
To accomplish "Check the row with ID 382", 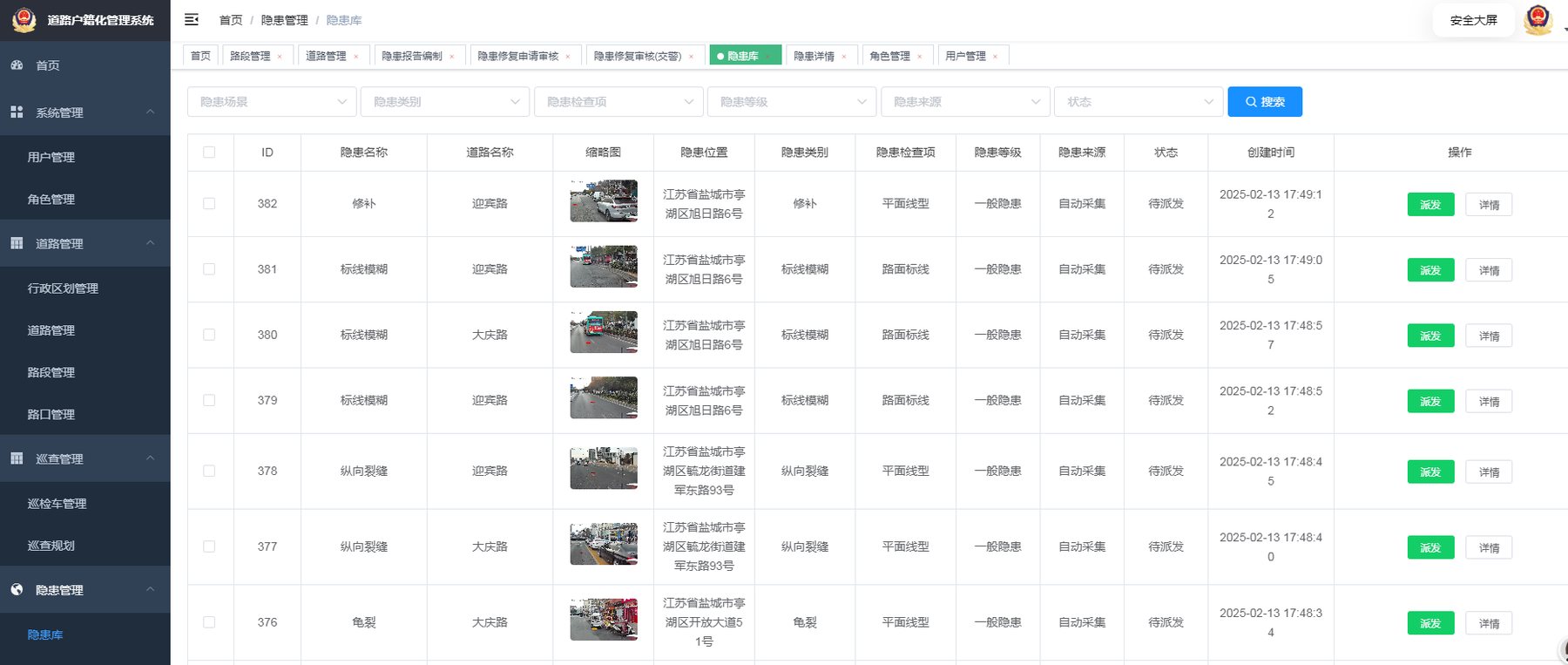I will pos(209,204).
